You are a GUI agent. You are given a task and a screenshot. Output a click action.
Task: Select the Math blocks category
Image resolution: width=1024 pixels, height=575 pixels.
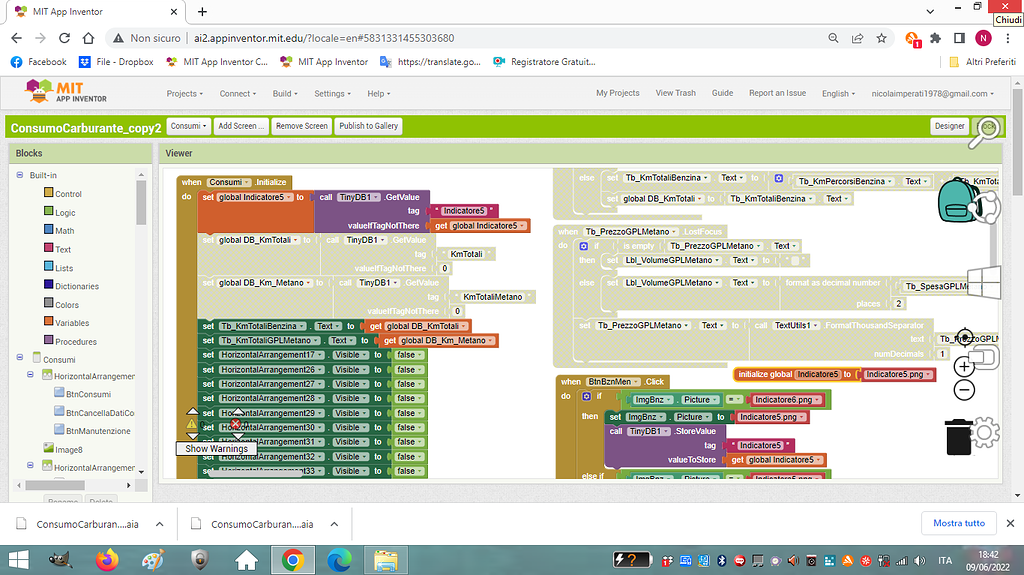(x=64, y=231)
